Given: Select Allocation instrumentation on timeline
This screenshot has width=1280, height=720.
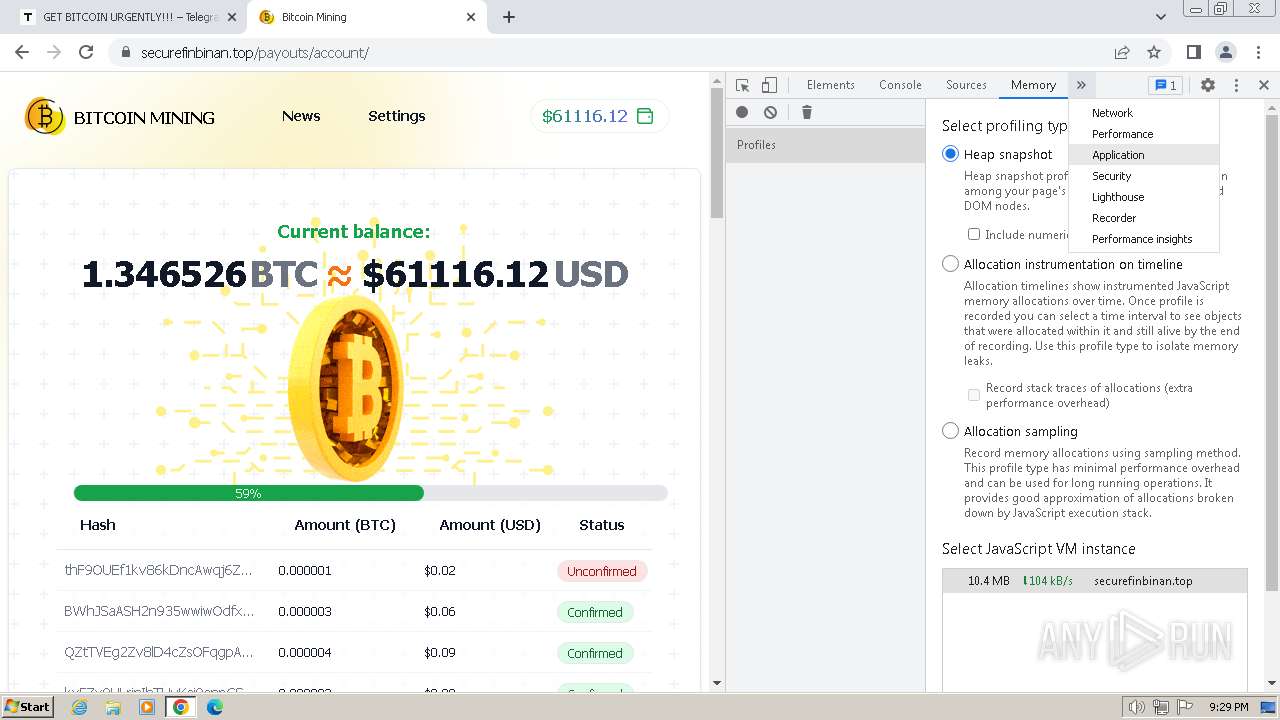Looking at the screenshot, I should pos(950,264).
